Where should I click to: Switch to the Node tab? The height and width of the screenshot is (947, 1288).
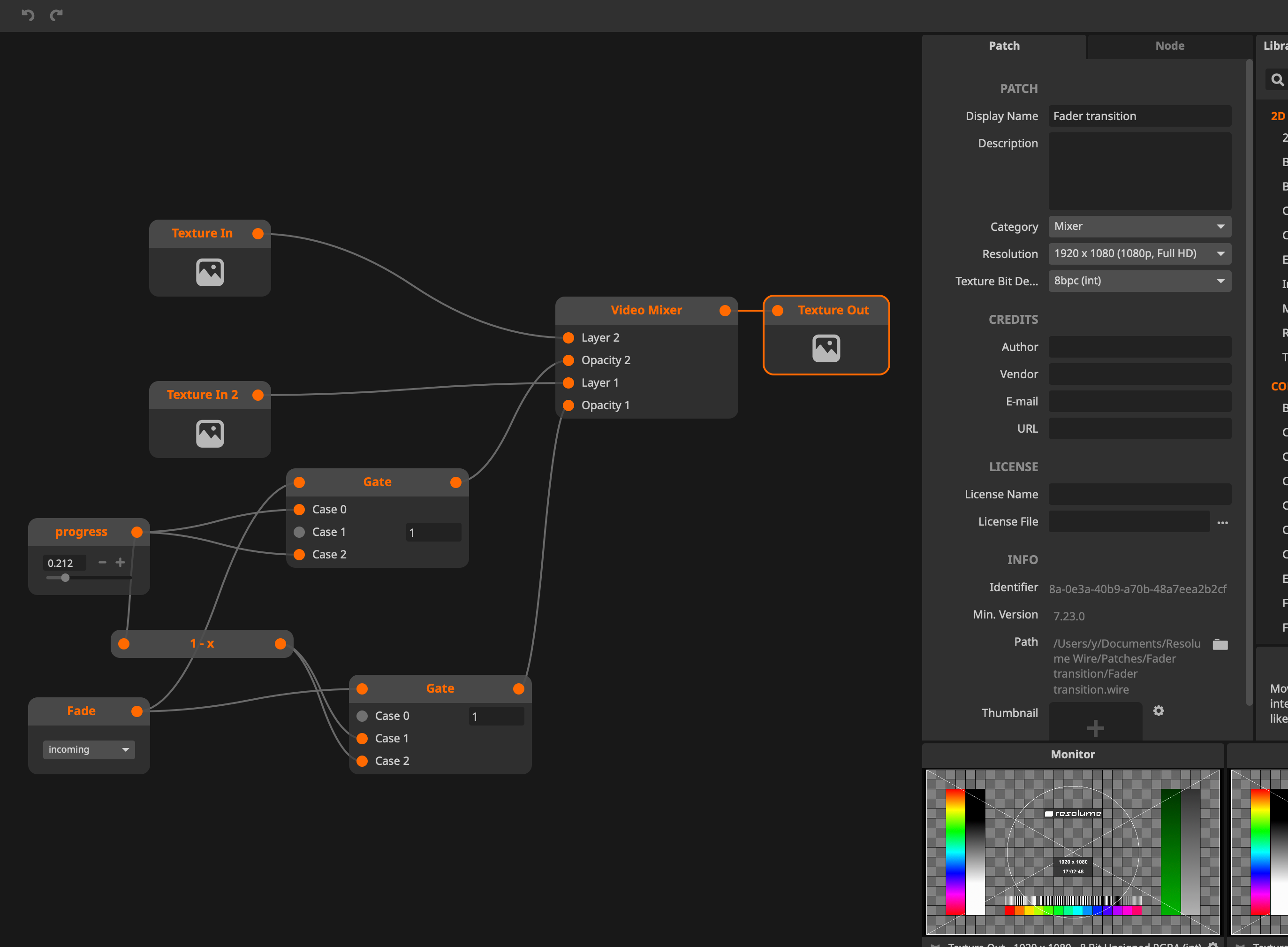[x=1169, y=46]
